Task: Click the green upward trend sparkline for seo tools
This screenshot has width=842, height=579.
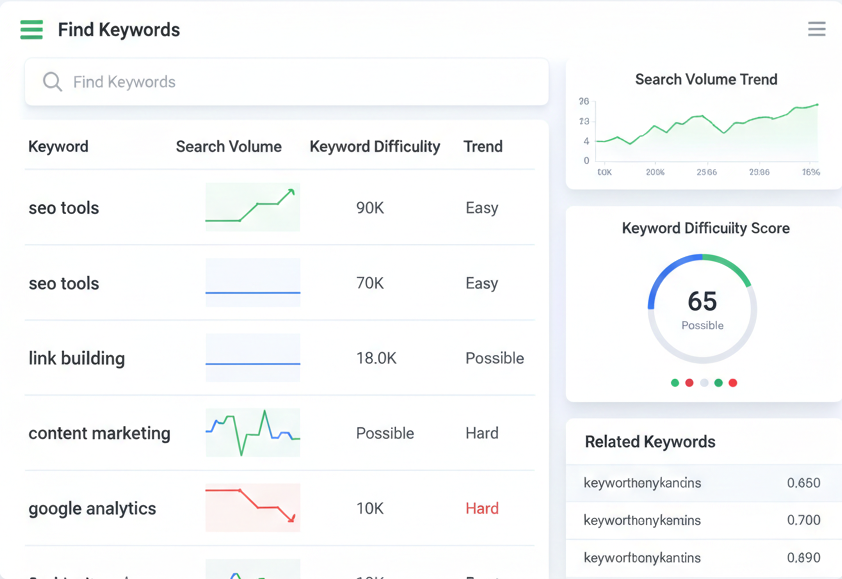Action: click(x=252, y=207)
